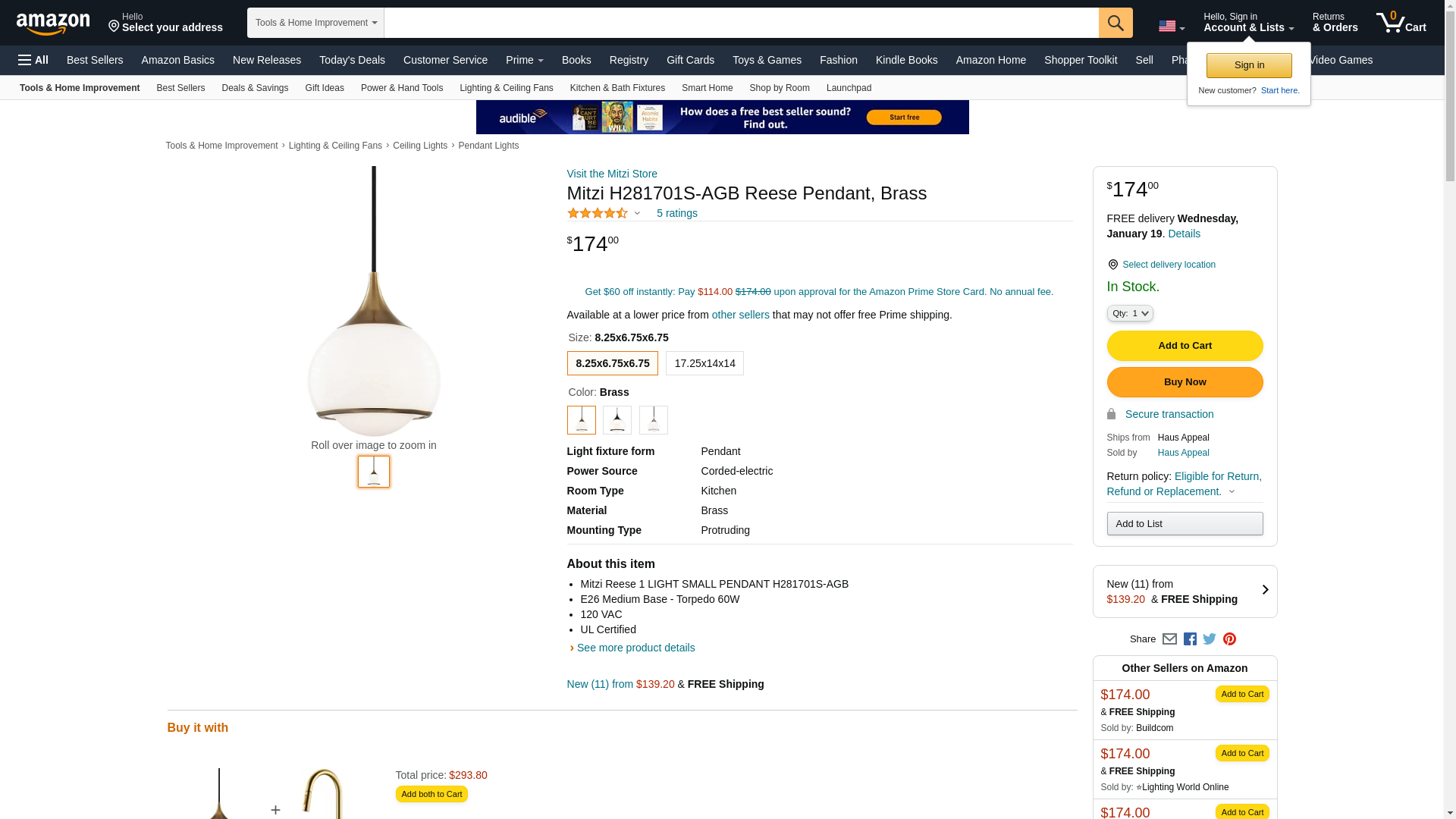Share the product via email icon
Viewport: 1456px width, 819px height.
coord(1169,639)
